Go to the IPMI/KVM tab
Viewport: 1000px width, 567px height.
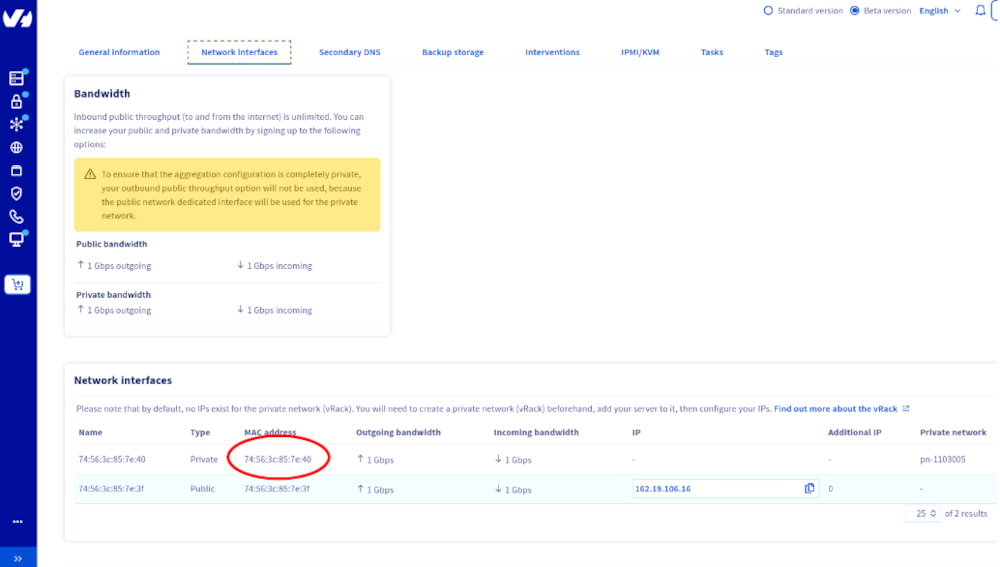(640, 52)
